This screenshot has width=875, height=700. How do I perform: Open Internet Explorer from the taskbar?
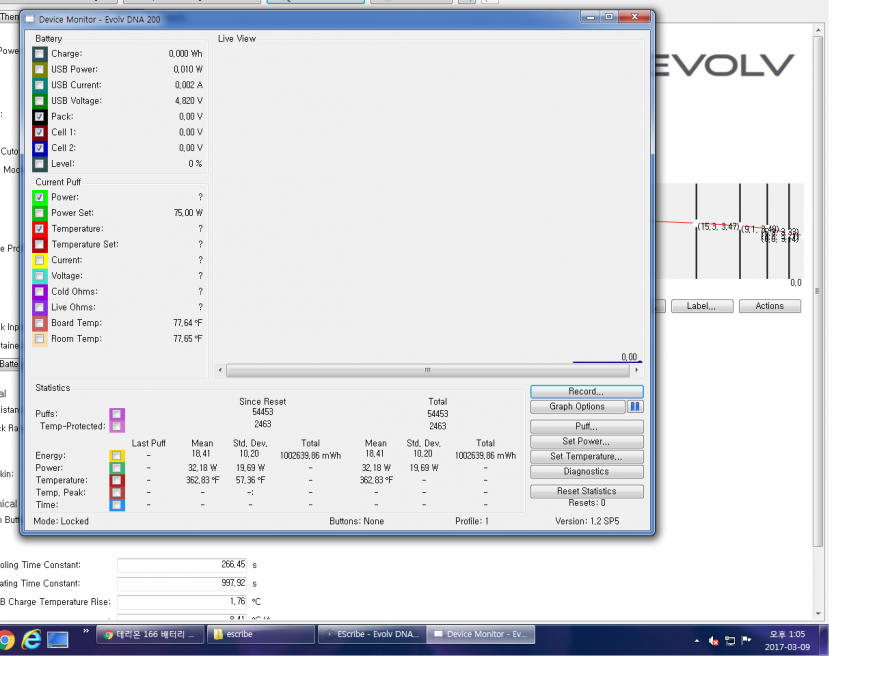tap(31, 640)
